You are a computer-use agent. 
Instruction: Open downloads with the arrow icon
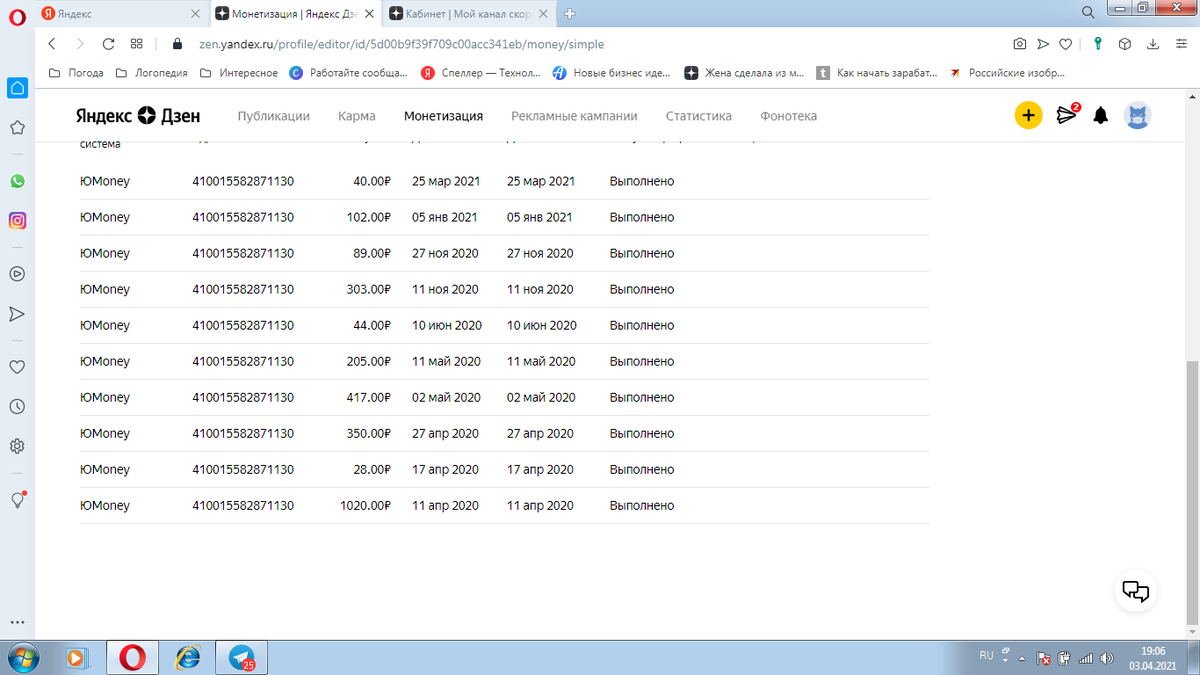tap(1152, 44)
